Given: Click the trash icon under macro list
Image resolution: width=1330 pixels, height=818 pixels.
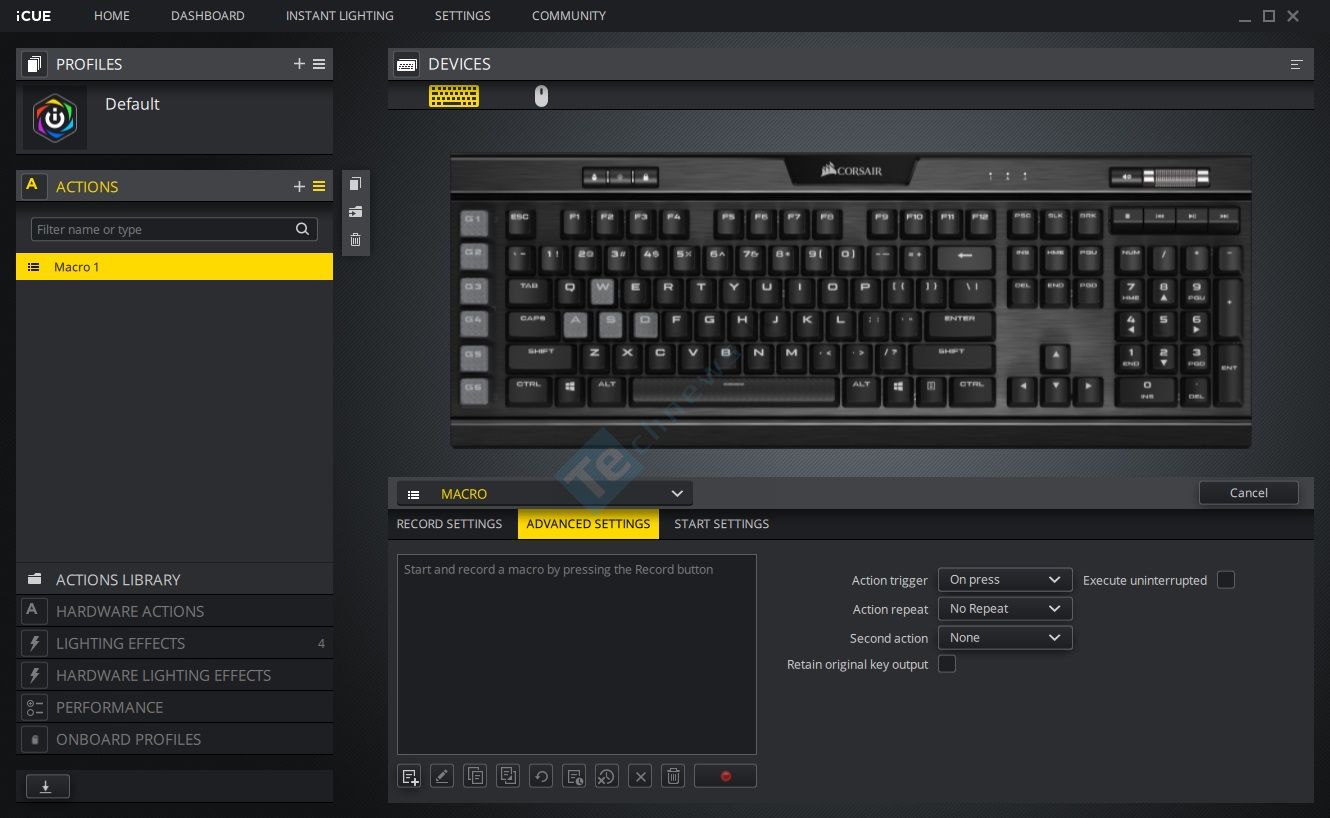Looking at the screenshot, I should (x=673, y=776).
